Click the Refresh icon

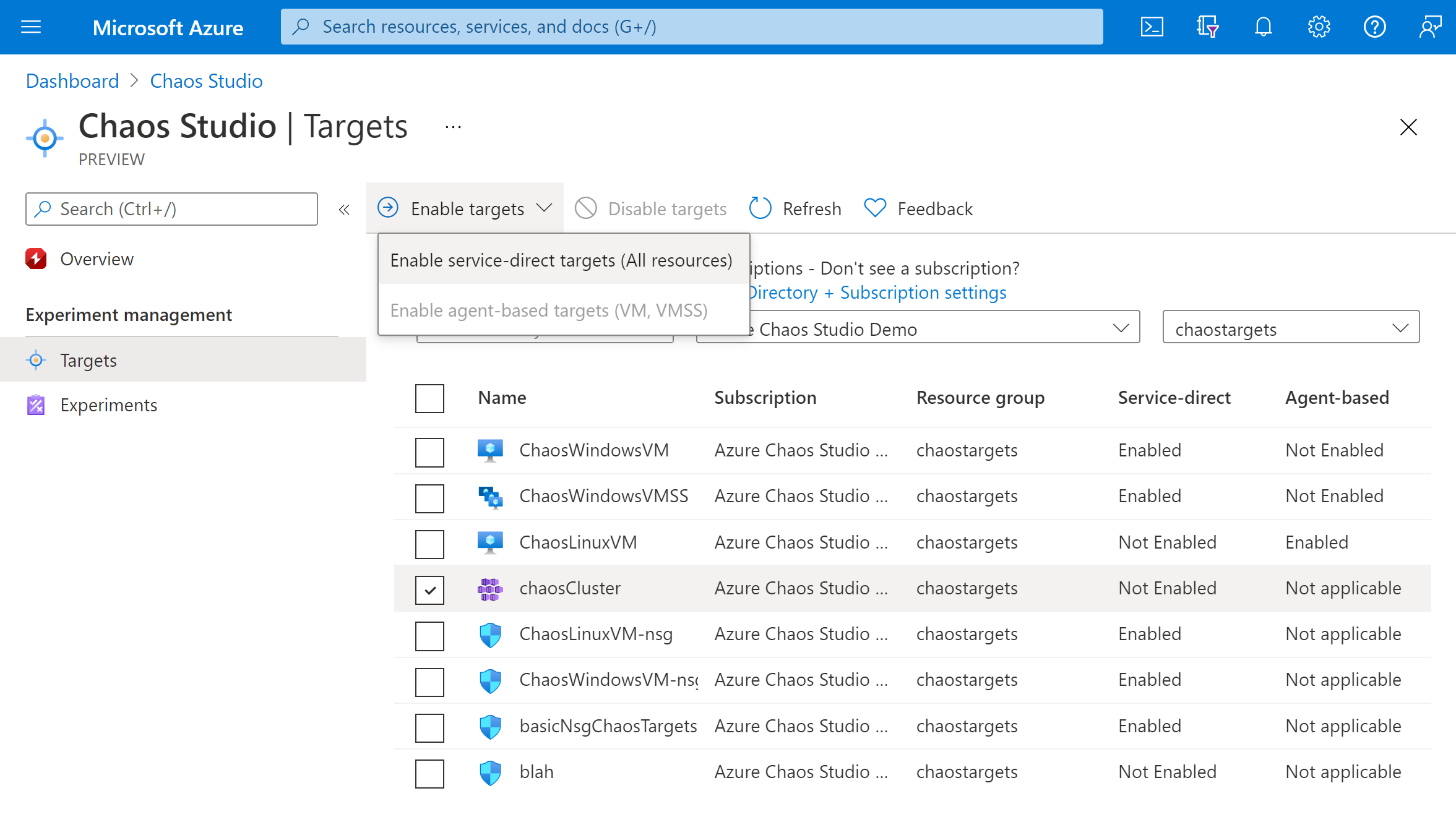762,208
